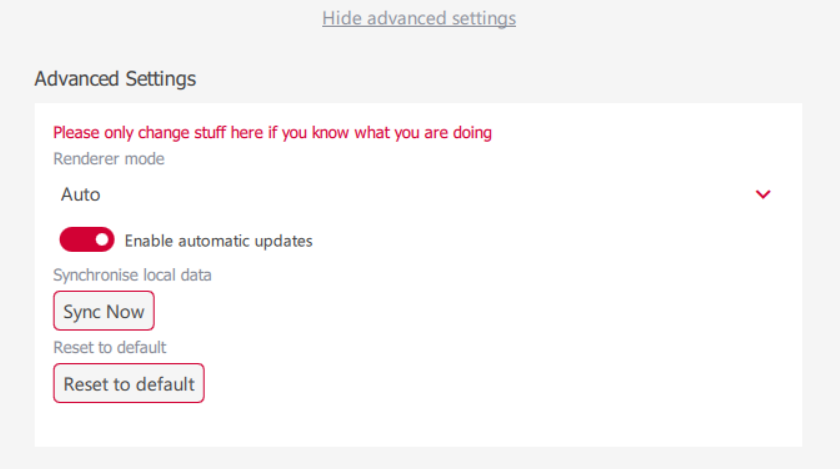Click the 'Reset to default' button
The height and width of the screenshot is (469, 840).
click(129, 383)
